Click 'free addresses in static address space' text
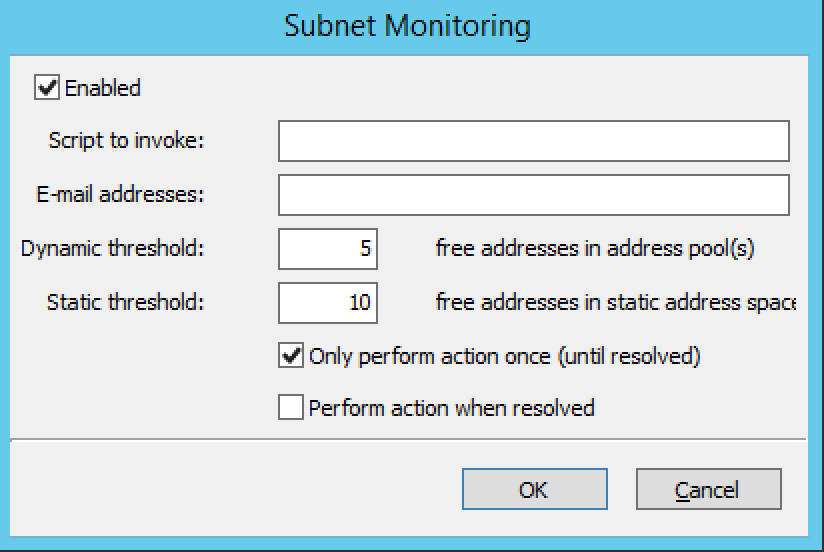The image size is (824, 552). 614,302
